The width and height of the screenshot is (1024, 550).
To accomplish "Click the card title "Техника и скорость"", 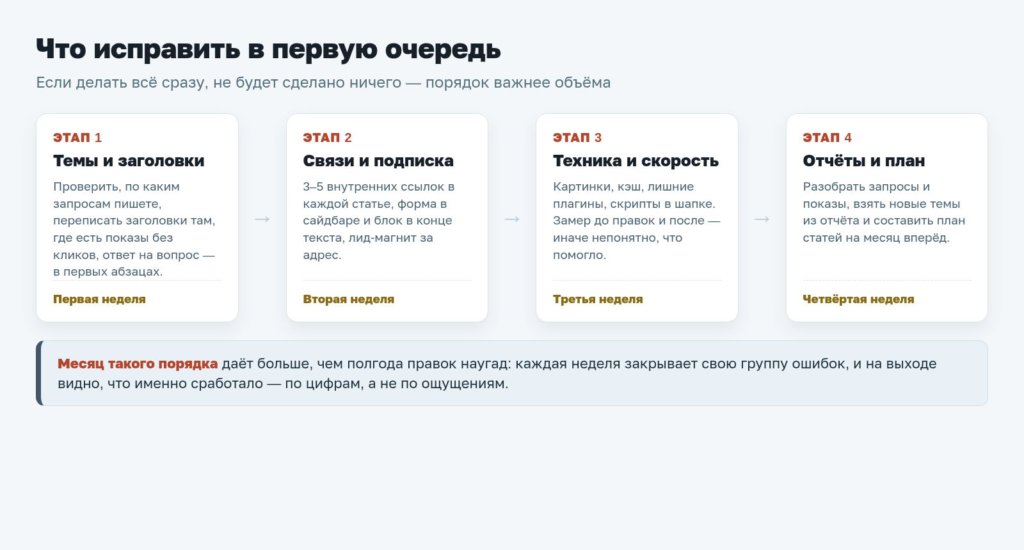I will tap(635, 161).
